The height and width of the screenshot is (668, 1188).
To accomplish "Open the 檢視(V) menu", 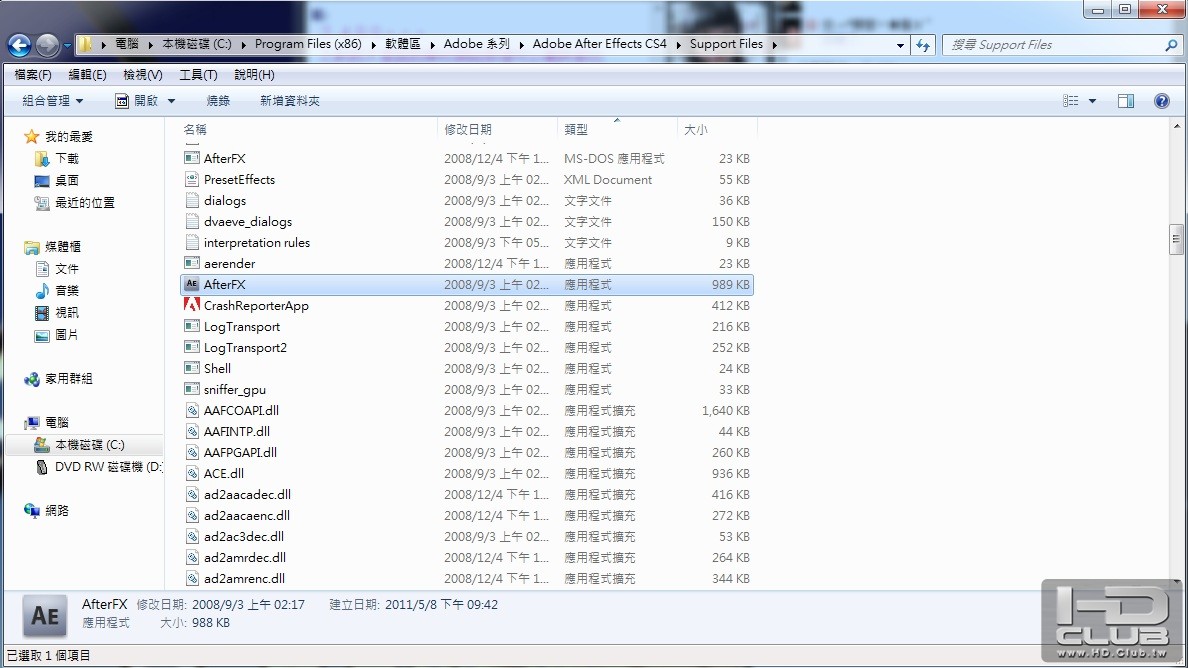I will [143, 74].
